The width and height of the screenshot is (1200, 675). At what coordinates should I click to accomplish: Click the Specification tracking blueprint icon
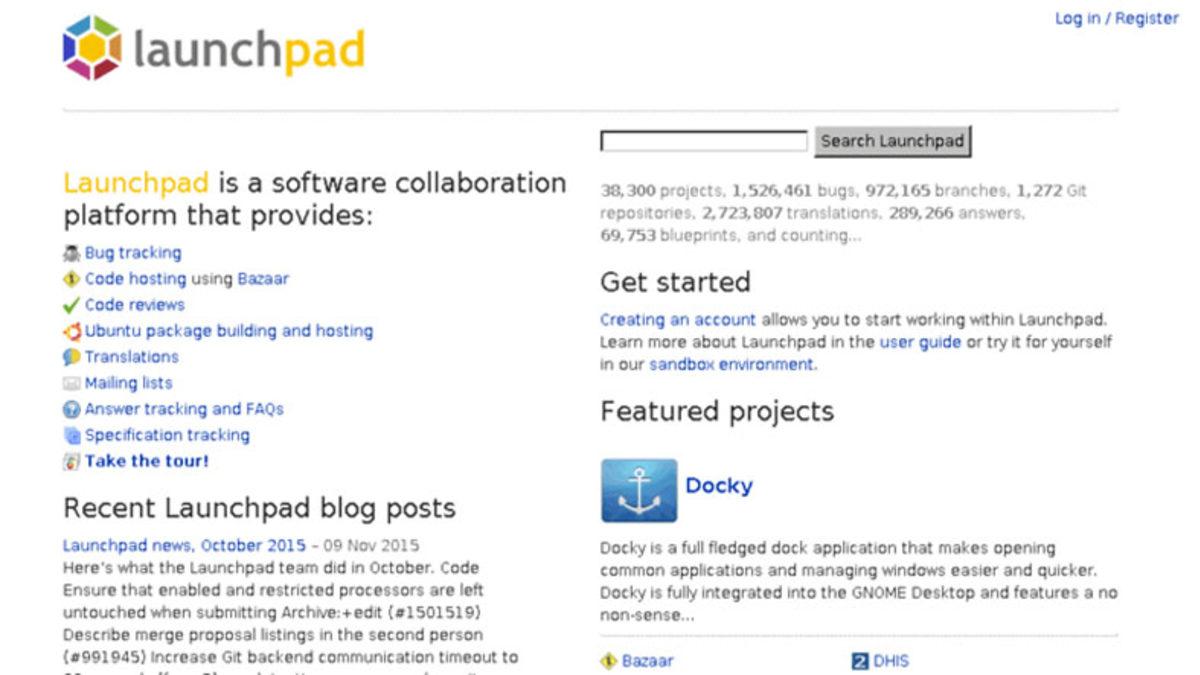point(70,434)
